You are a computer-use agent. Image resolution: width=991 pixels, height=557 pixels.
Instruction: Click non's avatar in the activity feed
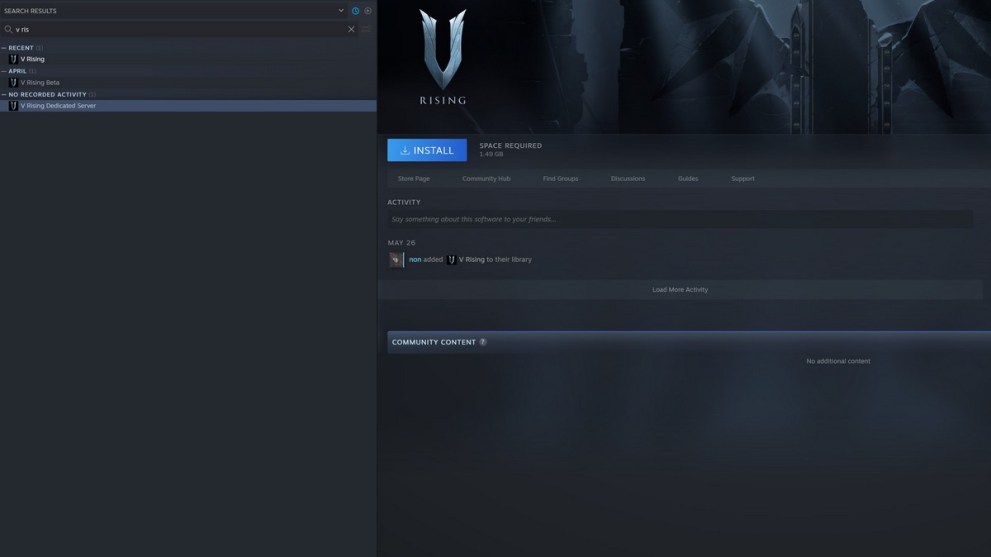click(x=396, y=260)
